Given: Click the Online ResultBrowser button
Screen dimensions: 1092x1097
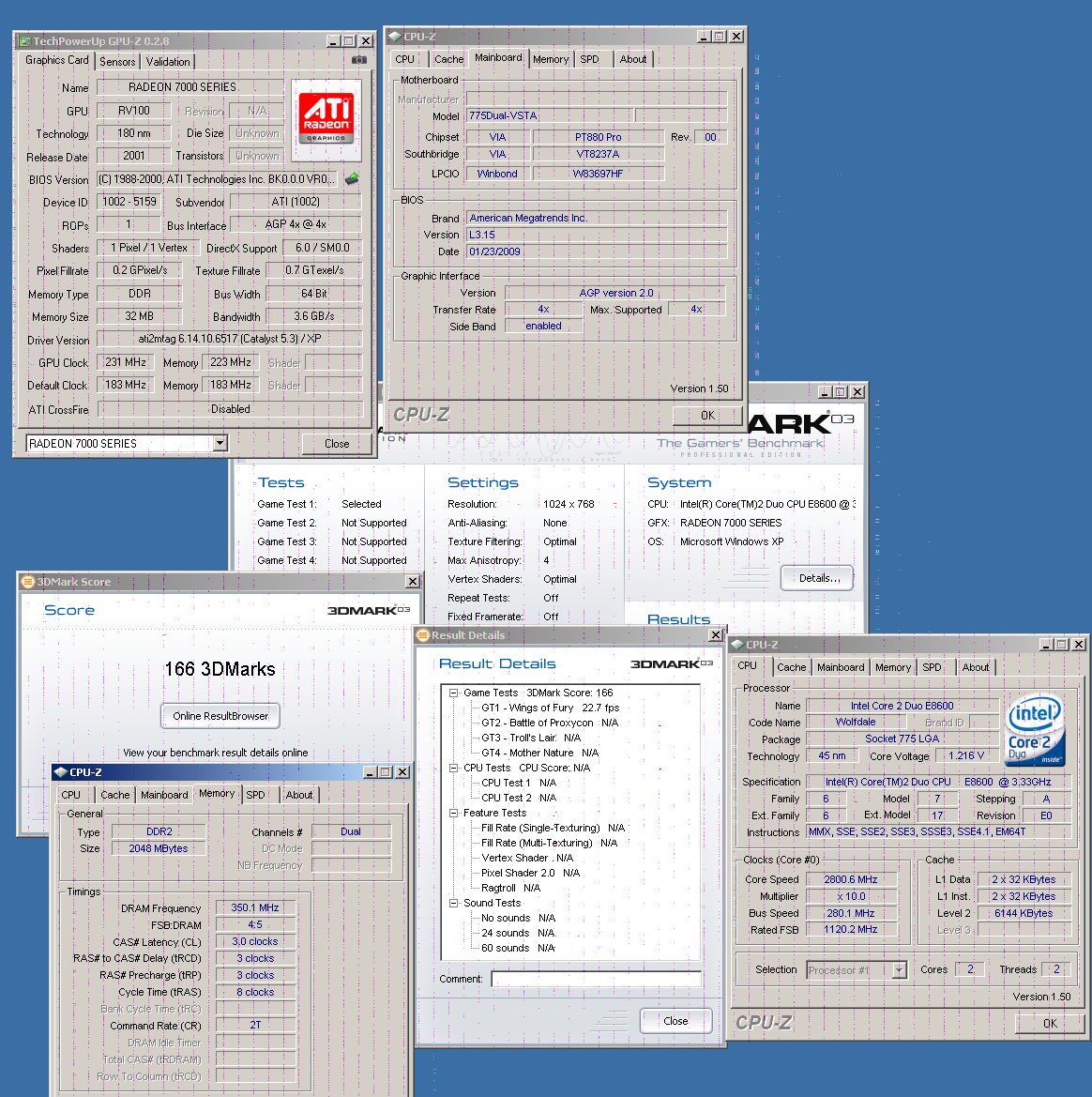Looking at the screenshot, I should tap(220, 716).
